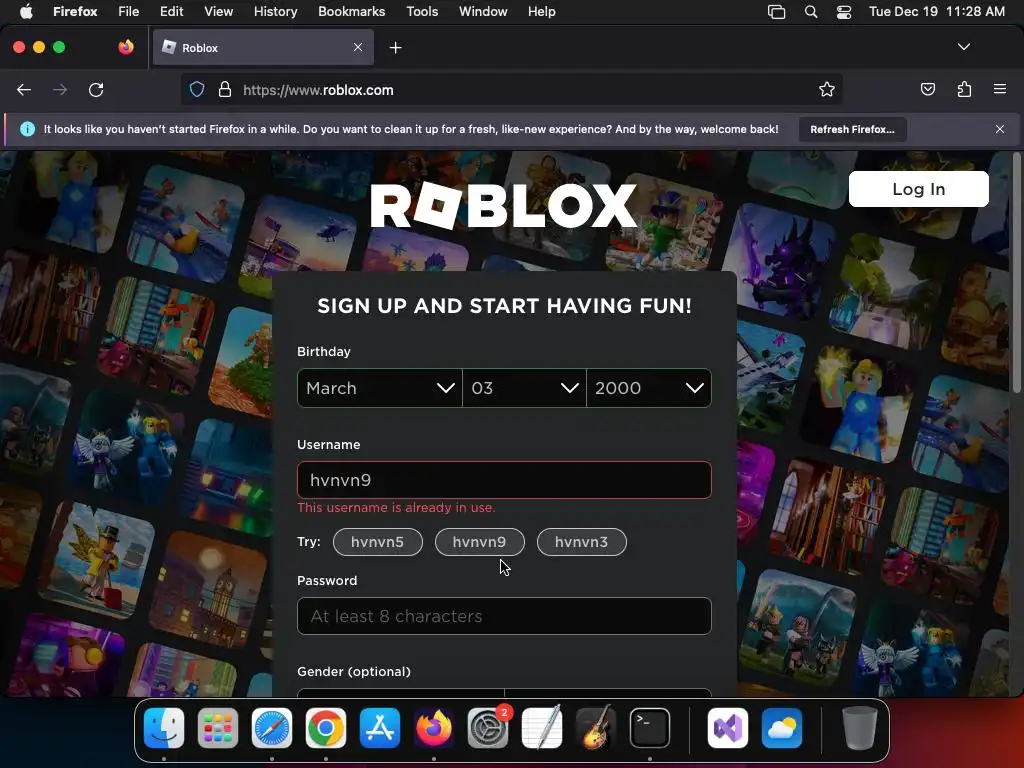Click the Firefox View icon in tab bar
The height and width of the screenshot is (768, 1024).
coord(126,47)
